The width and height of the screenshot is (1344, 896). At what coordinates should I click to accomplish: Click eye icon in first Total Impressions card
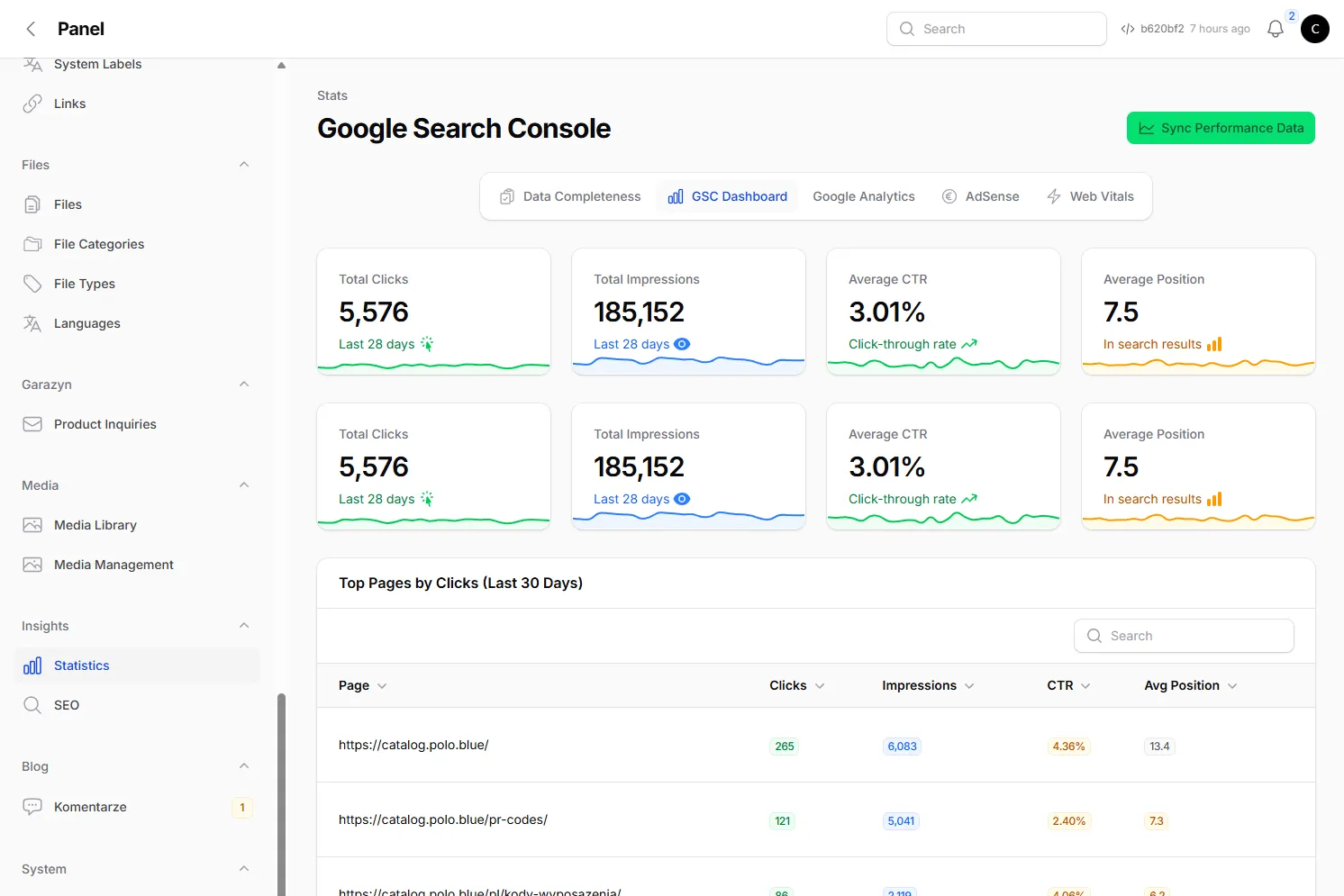pyautogui.click(x=682, y=344)
